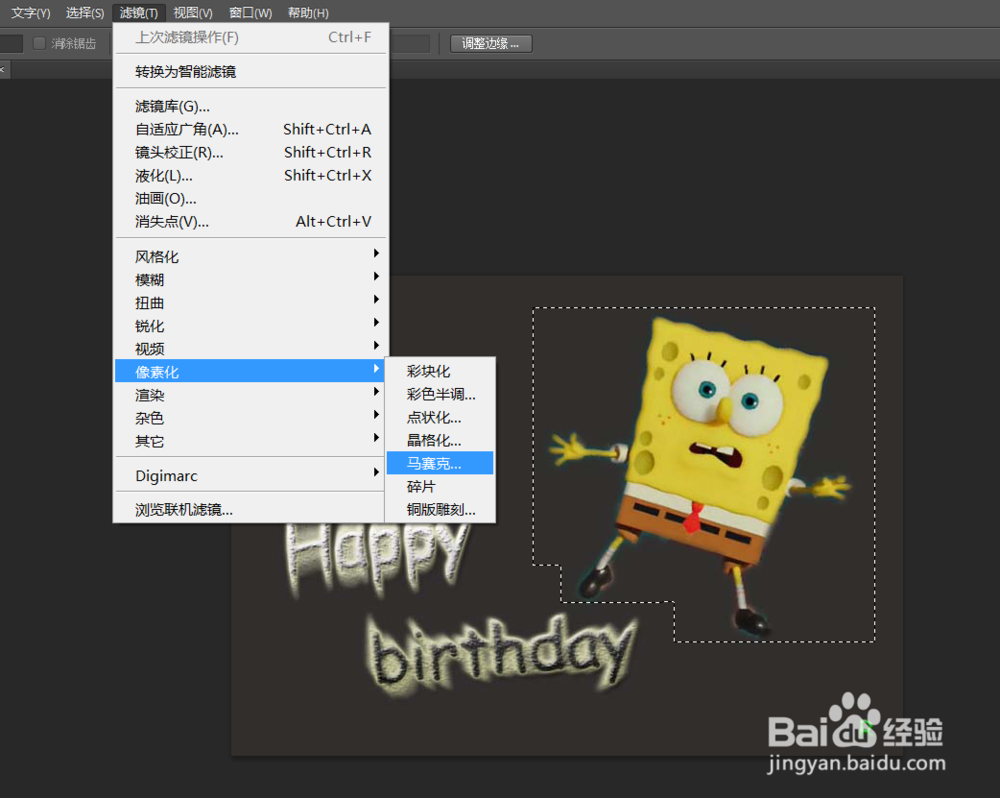1000x798 pixels.
Task: Expand the 其它 submenu
Action: (x=251, y=441)
